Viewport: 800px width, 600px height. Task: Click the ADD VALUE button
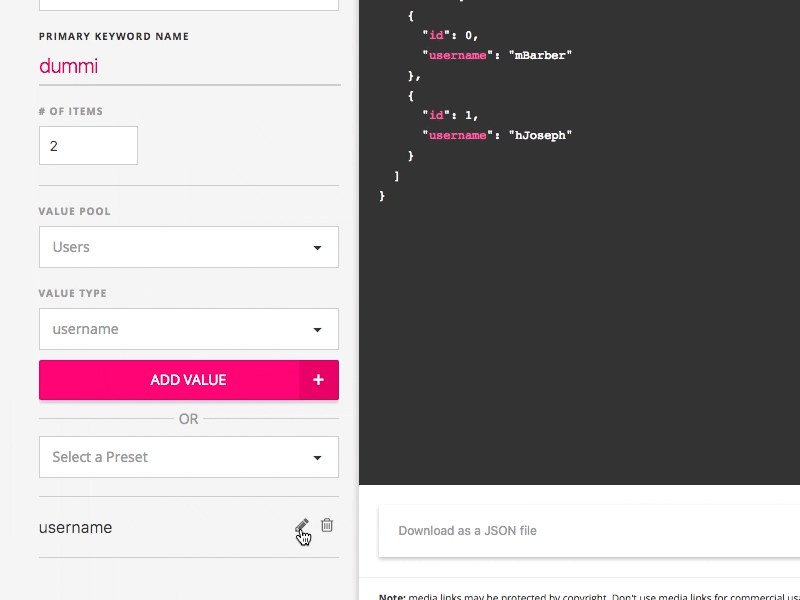pyautogui.click(x=189, y=380)
